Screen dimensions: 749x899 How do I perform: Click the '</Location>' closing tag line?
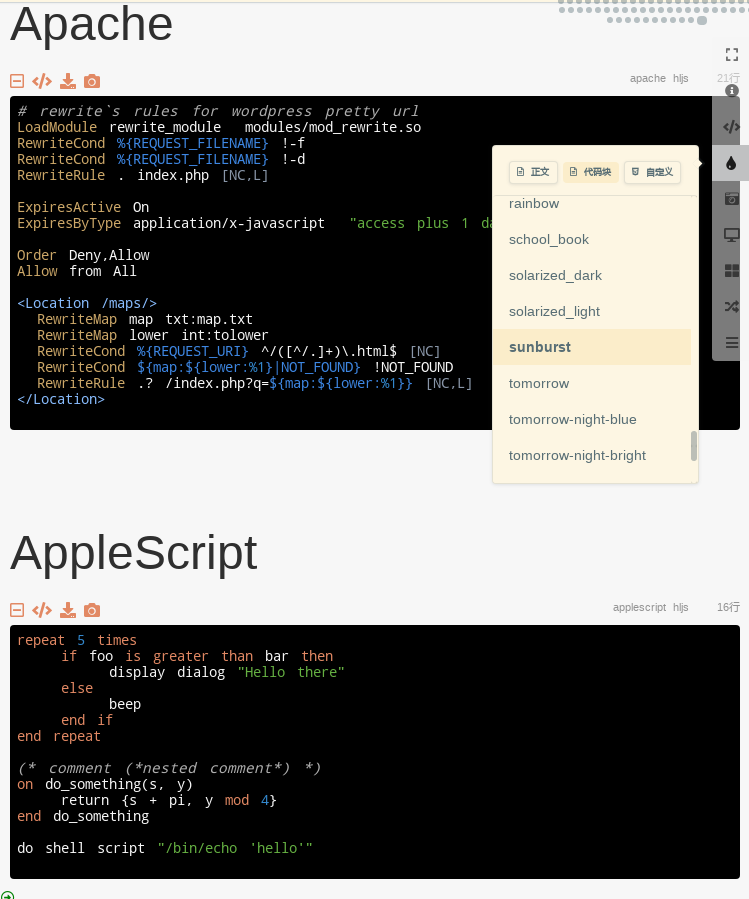(x=61, y=400)
